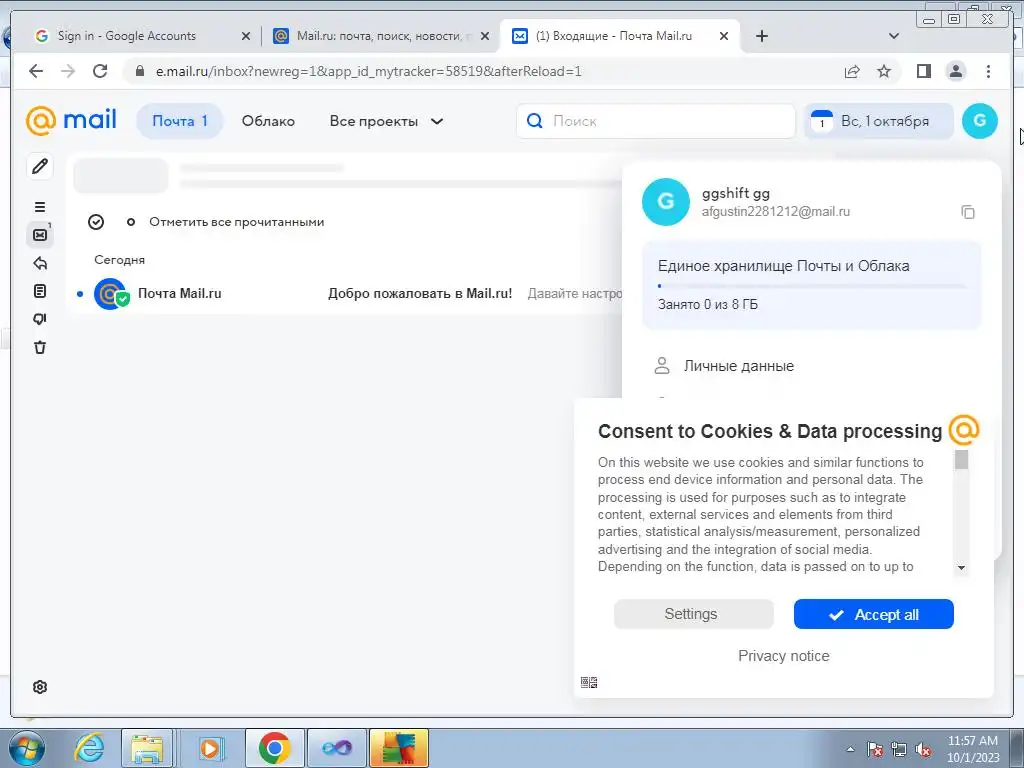Open the Windows Start button
Viewport: 1024px width, 768px height.
[27, 748]
